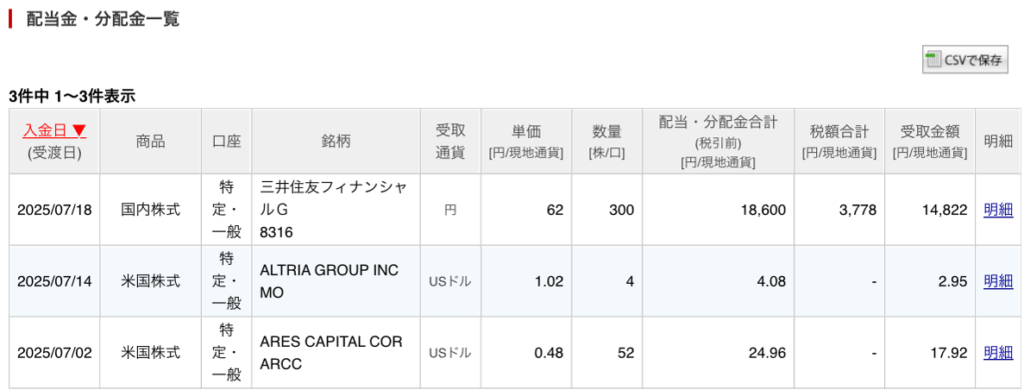The height and width of the screenshot is (390, 1024).
Task: Click the 数量 column header
Action: [x=607, y=141]
